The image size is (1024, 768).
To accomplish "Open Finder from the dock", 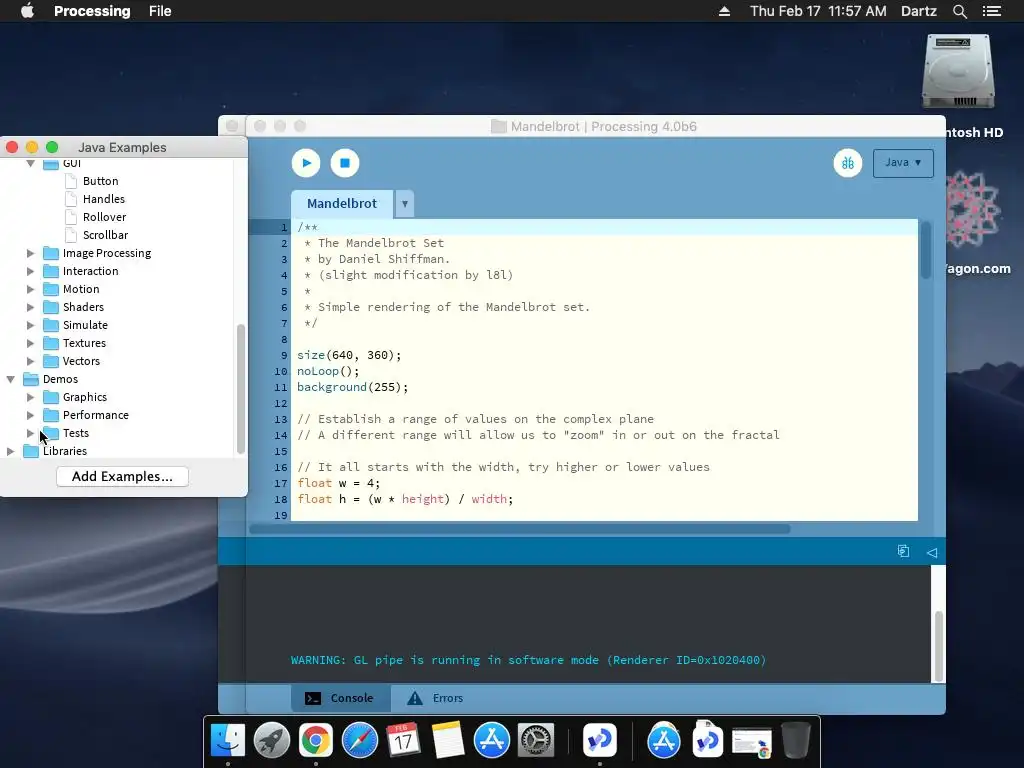I will point(228,741).
